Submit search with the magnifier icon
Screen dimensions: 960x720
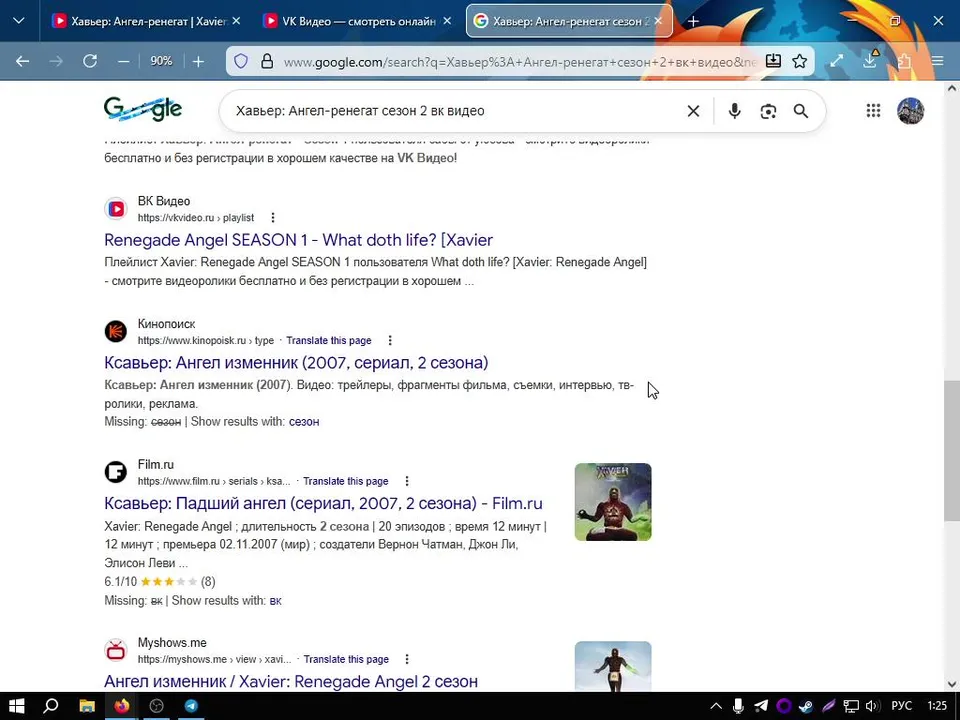click(801, 111)
